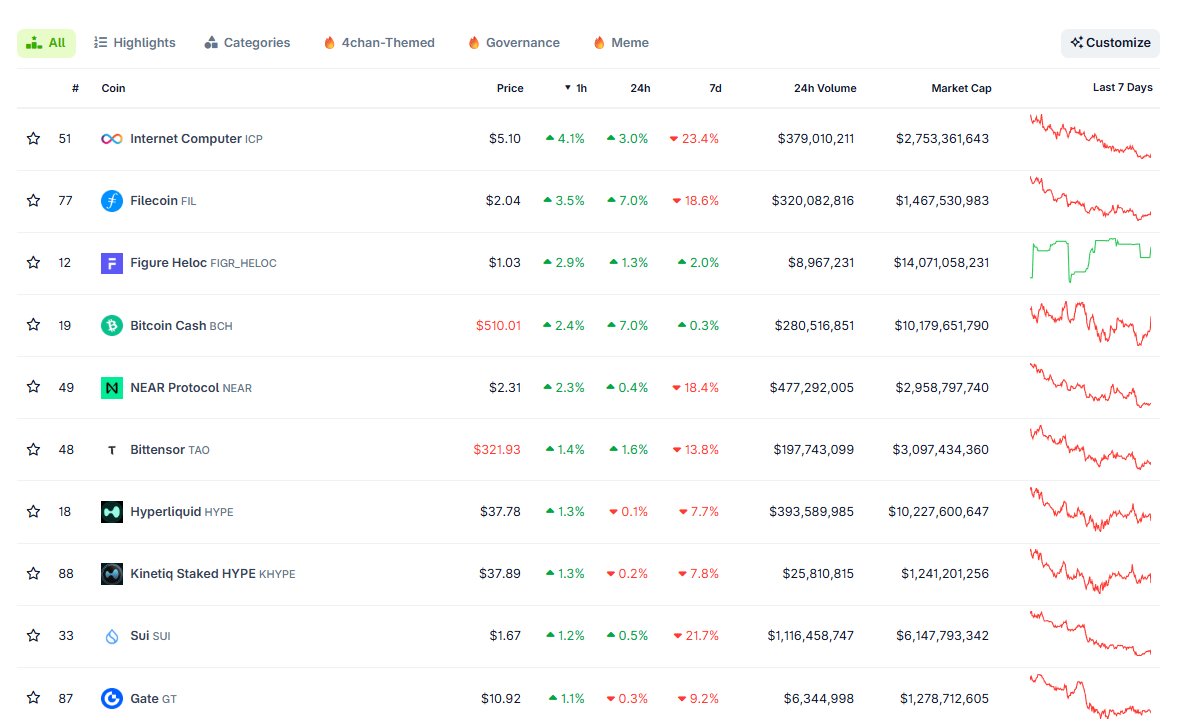Screen dimensions: 1185x723
Task: Toggle the Gate watchlist star
Action: 33,697
